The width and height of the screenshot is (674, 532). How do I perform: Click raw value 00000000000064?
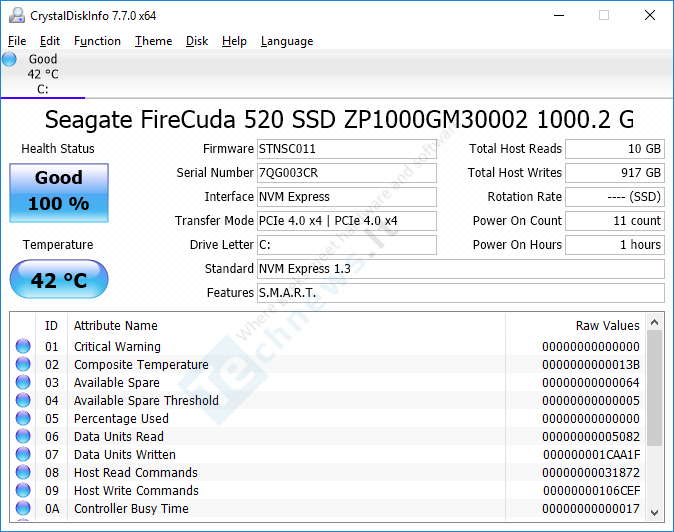click(x=591, y=382)
